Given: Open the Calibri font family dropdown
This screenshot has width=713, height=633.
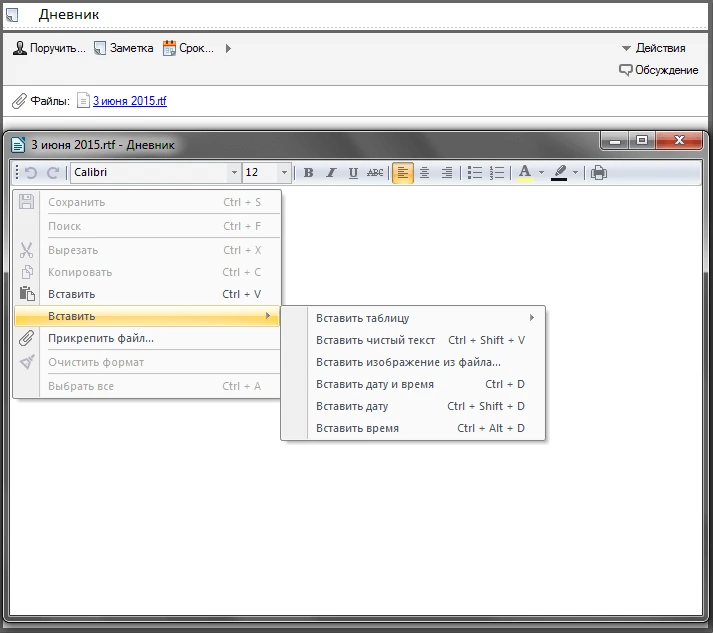Looking at the screenshot, I should (235, 173).
